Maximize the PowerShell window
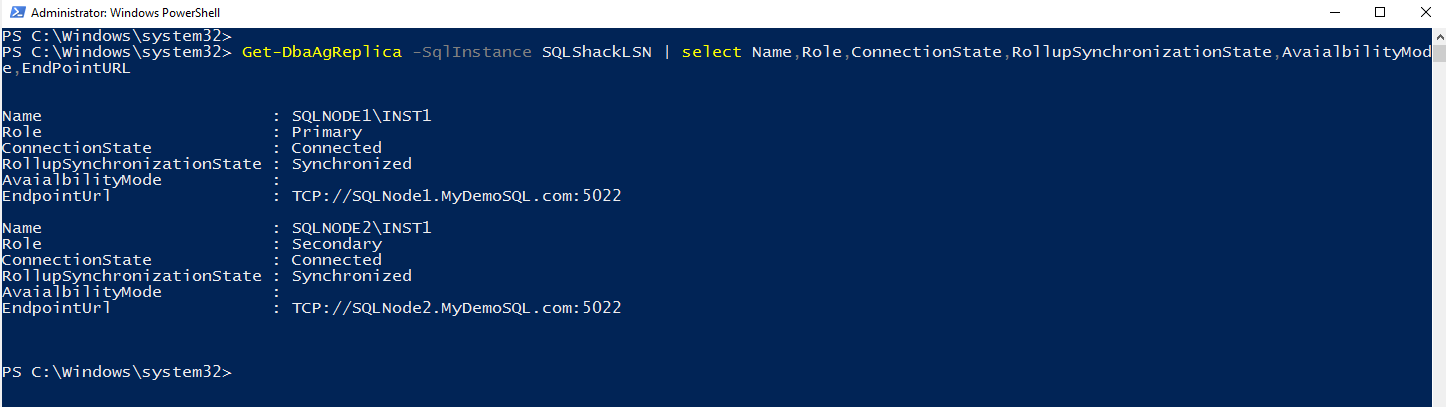Image resolution: width=1446 pixels, height=407 pixels. click(x=1380, y=13)
